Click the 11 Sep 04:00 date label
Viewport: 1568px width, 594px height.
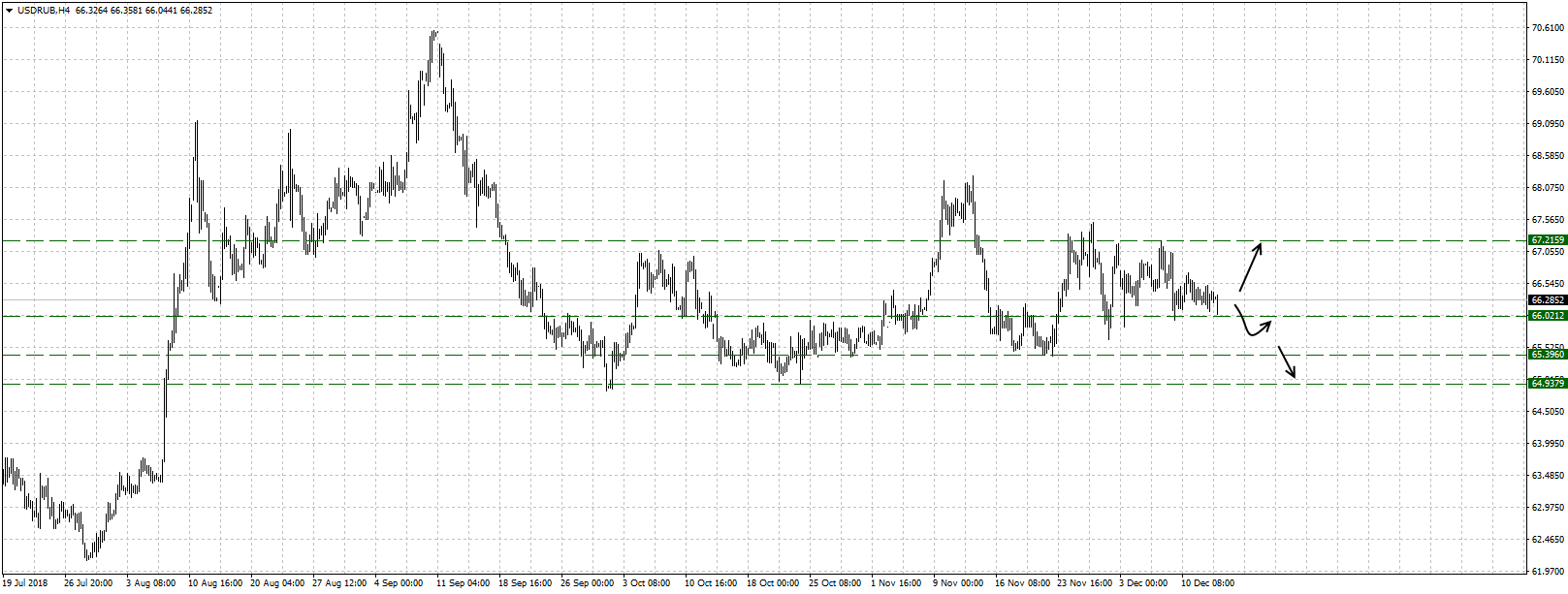point(463,583)
